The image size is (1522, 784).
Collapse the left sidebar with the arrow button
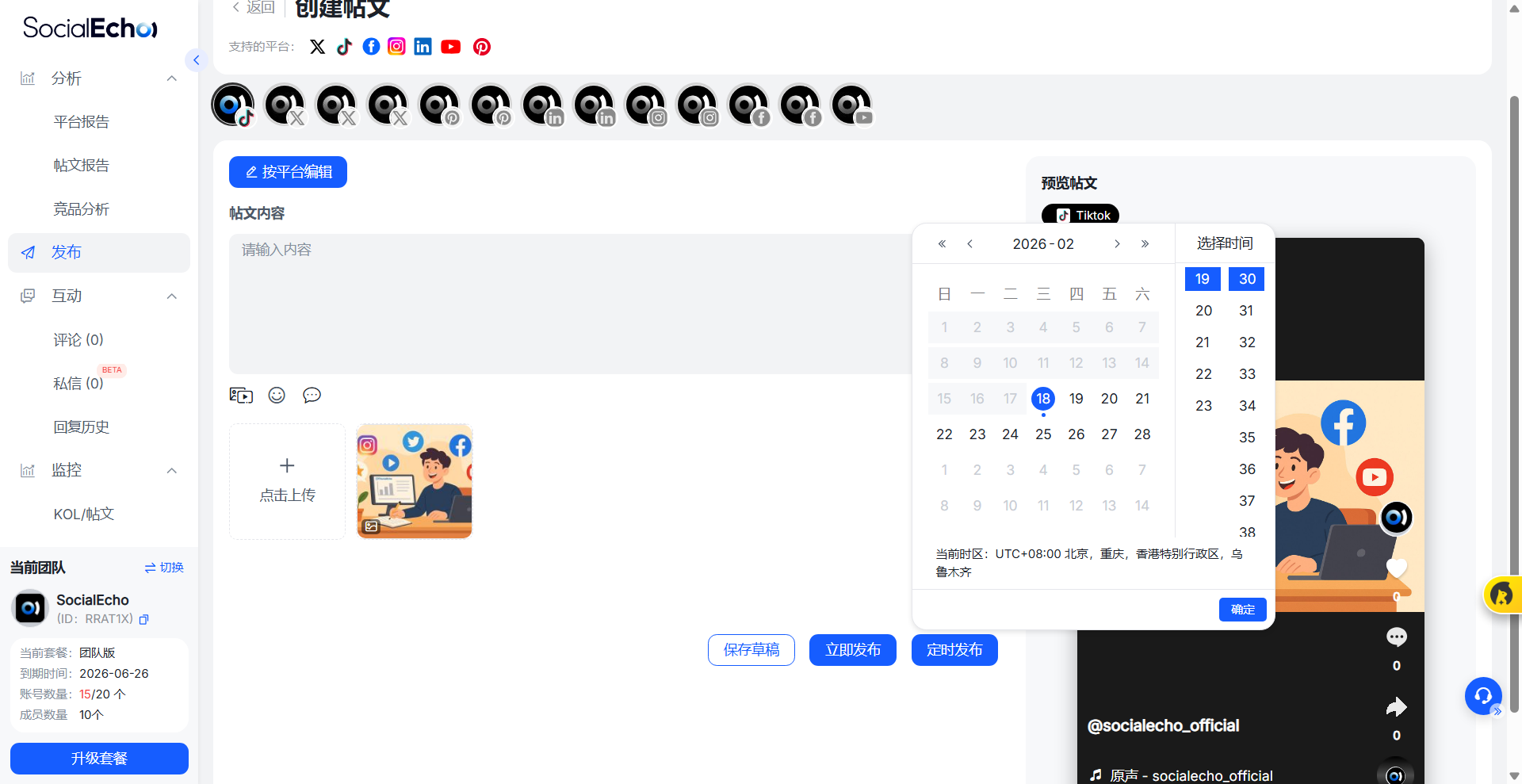196,59
